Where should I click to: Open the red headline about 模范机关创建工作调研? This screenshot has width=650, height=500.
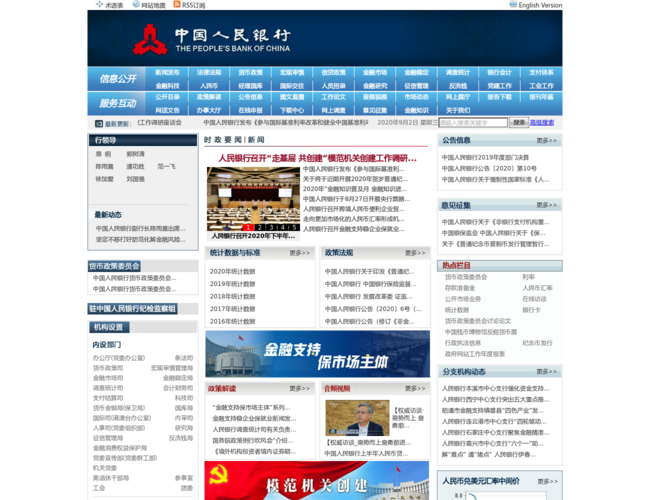(x=318, y=158)
